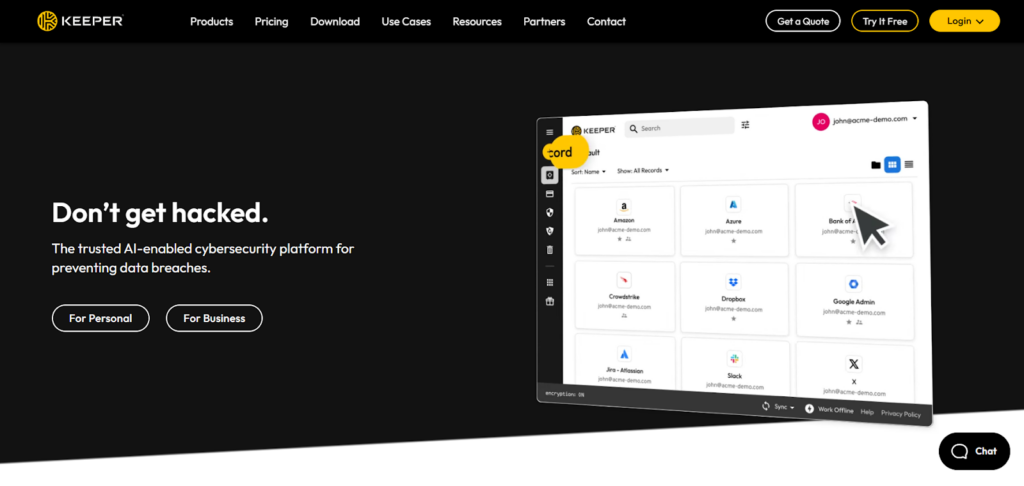Choose the For Business button
The image size is (1024, 486).
click(214, 318)
